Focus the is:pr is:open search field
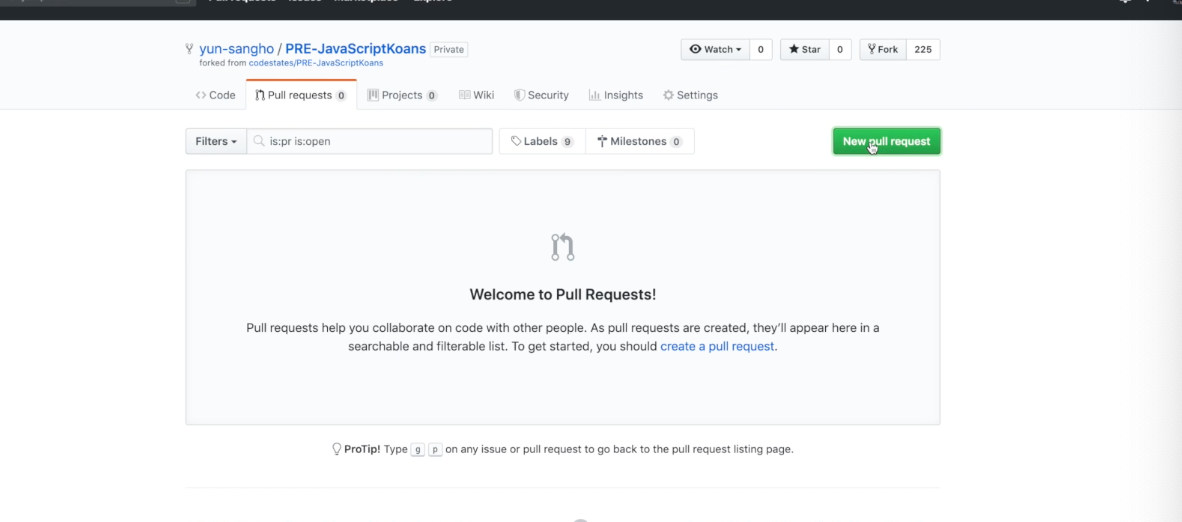This screenshot has width=1182, height=522. [369, 141]
